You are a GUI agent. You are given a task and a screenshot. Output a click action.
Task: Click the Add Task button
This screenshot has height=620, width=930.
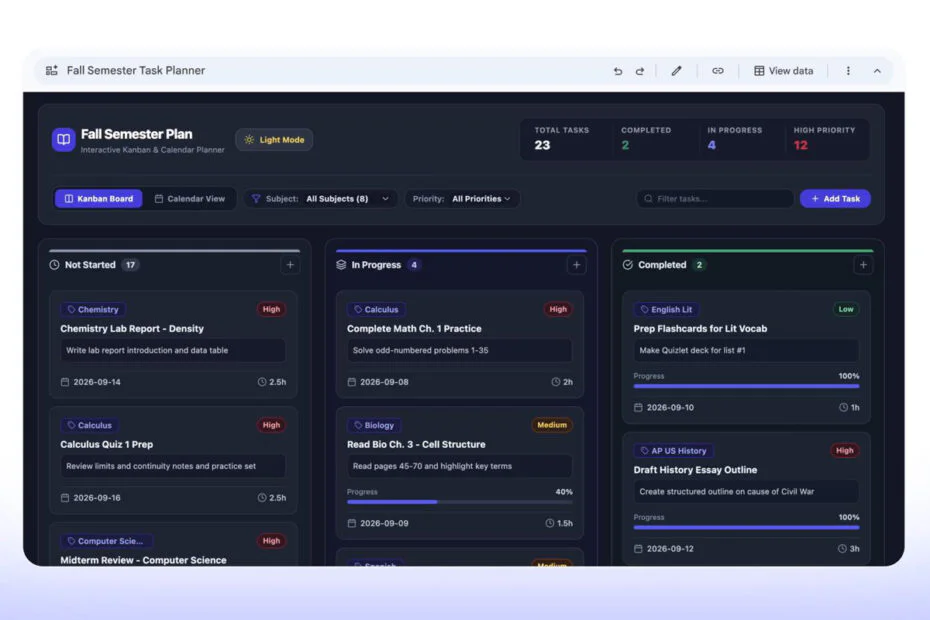click(x=835, y=199)
